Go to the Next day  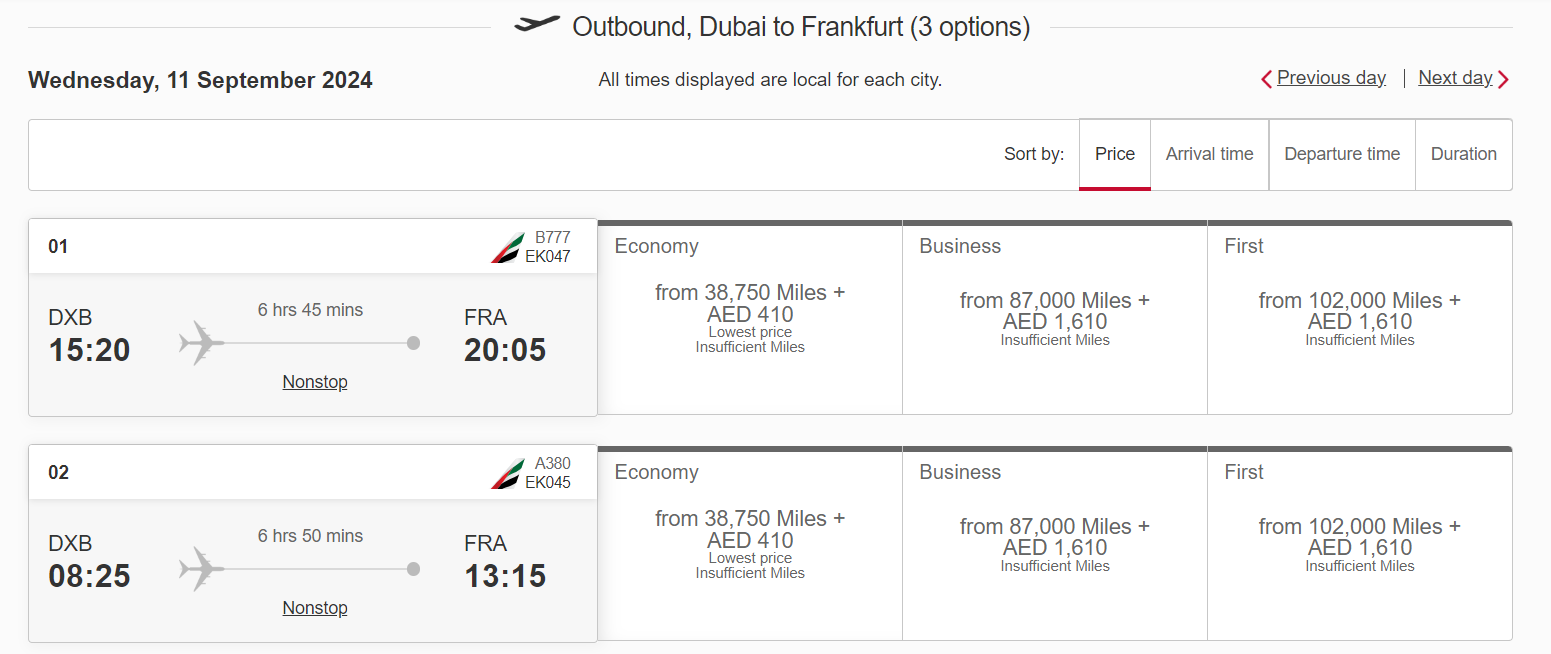(x=1455, y=78)
